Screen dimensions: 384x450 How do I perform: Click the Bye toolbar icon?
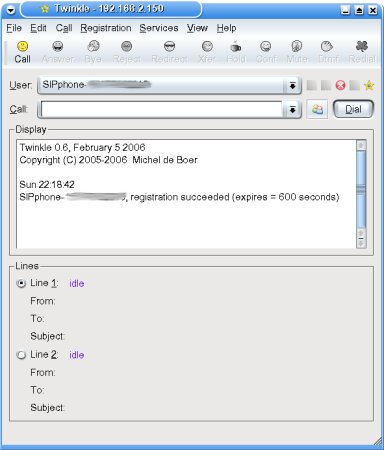coord(93,46)
